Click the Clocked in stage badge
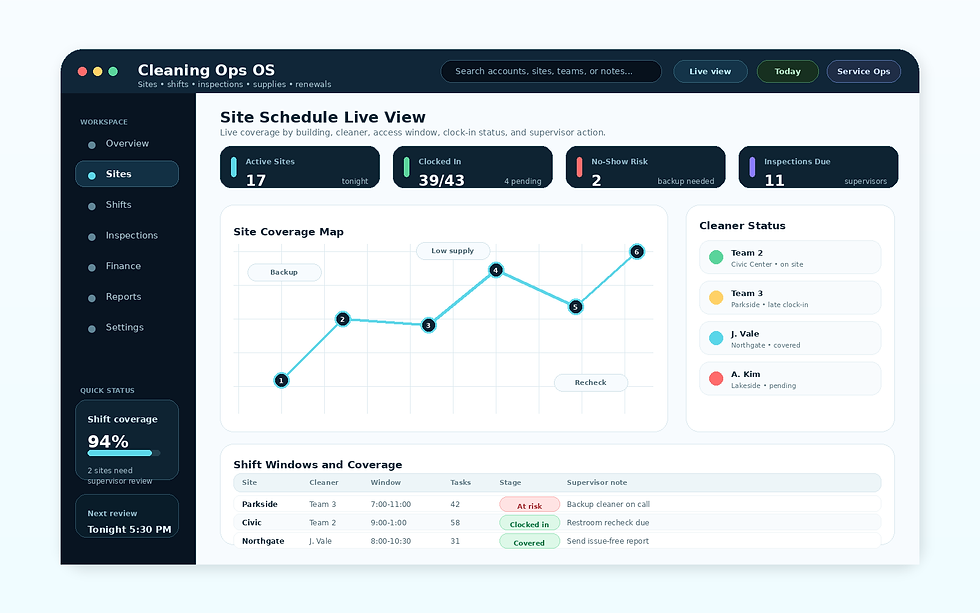The width and height of the screenshot is (980, 613). pyautogui.click(x=529, y=524)
